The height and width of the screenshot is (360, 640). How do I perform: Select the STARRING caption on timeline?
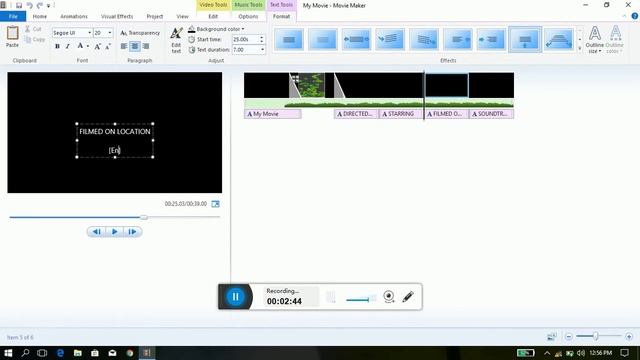pyautogui.click(x=401, y=114)
